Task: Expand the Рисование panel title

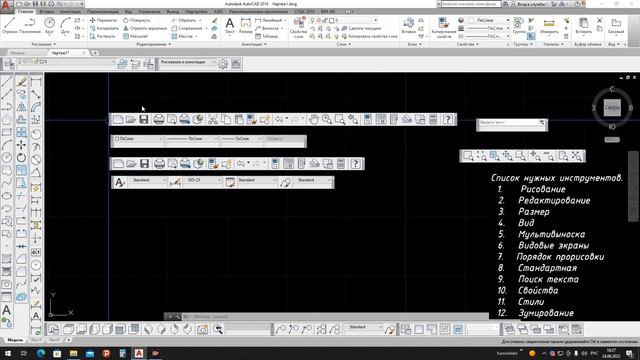Action: click(x=43, y=44)
